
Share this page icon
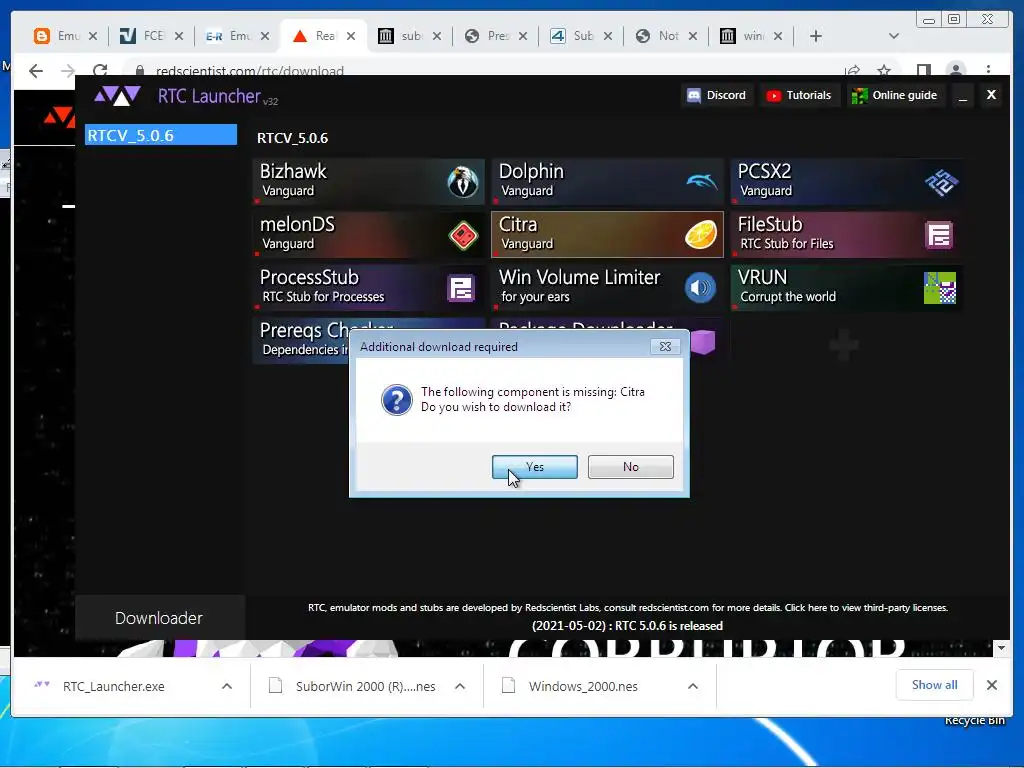click(x=852, y=70)
